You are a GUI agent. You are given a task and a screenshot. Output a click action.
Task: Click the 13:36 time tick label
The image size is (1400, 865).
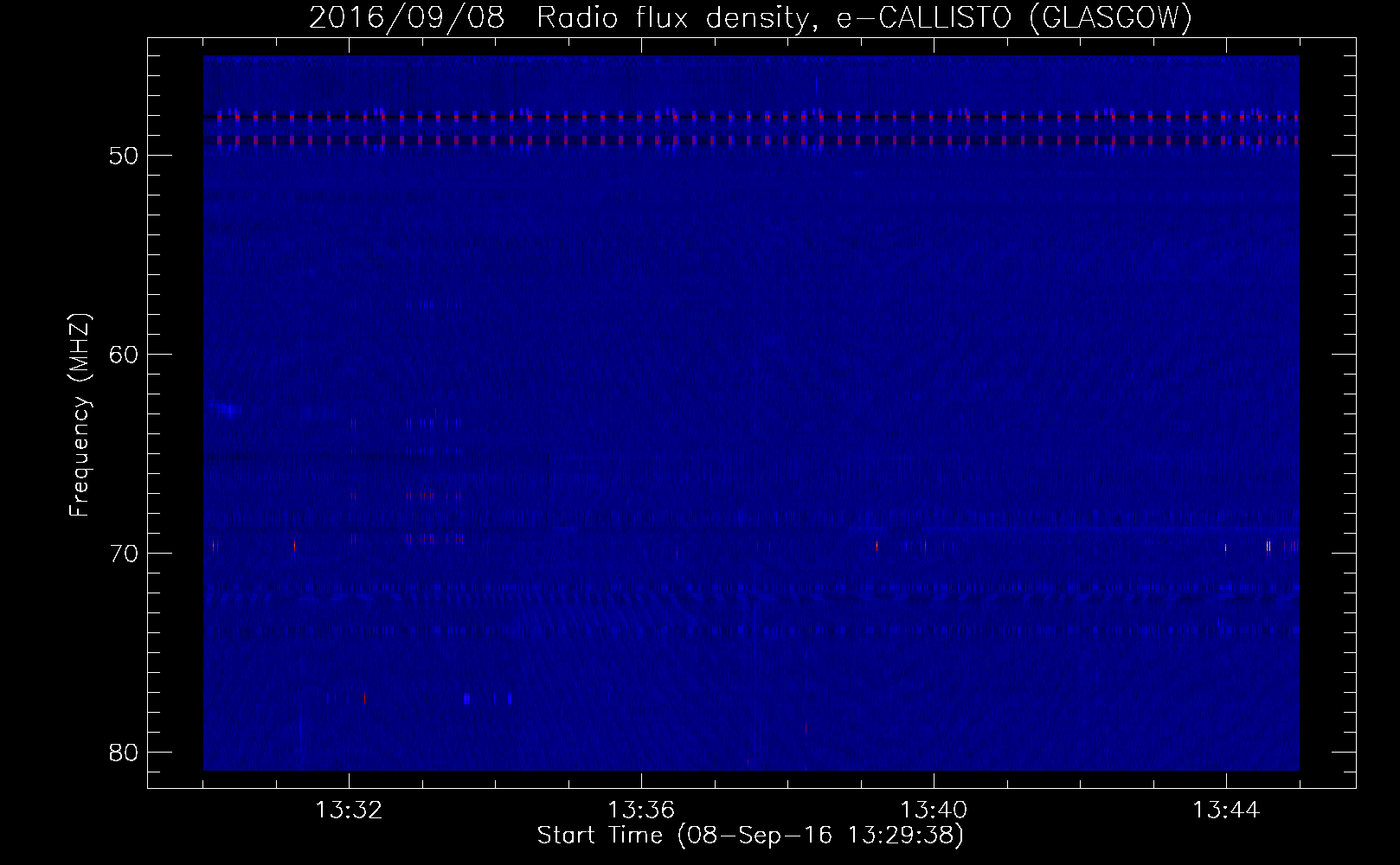tap(641, 811)
